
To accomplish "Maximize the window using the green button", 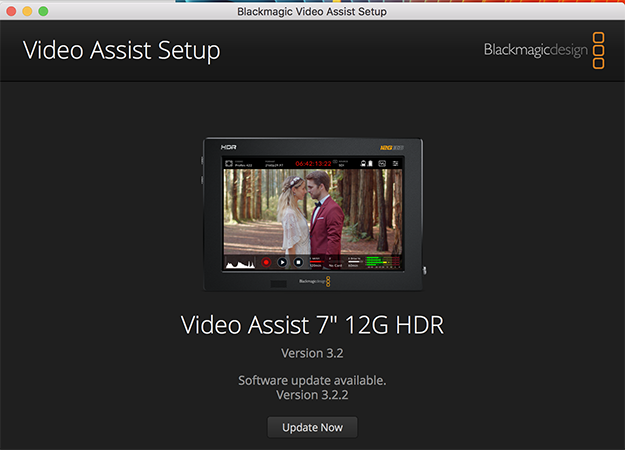I will point(43,11).
